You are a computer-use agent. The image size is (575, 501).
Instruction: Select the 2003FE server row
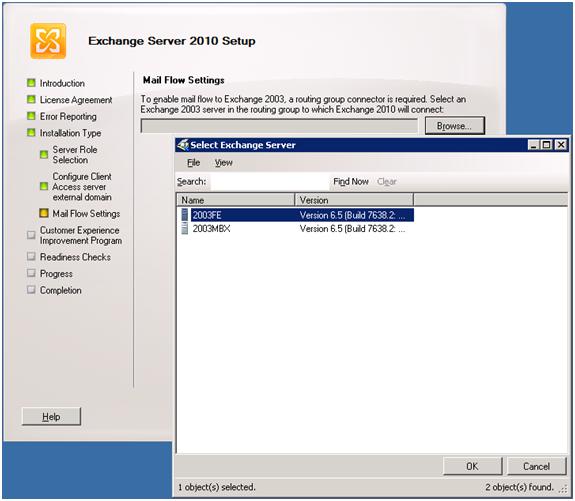(297, 215)
